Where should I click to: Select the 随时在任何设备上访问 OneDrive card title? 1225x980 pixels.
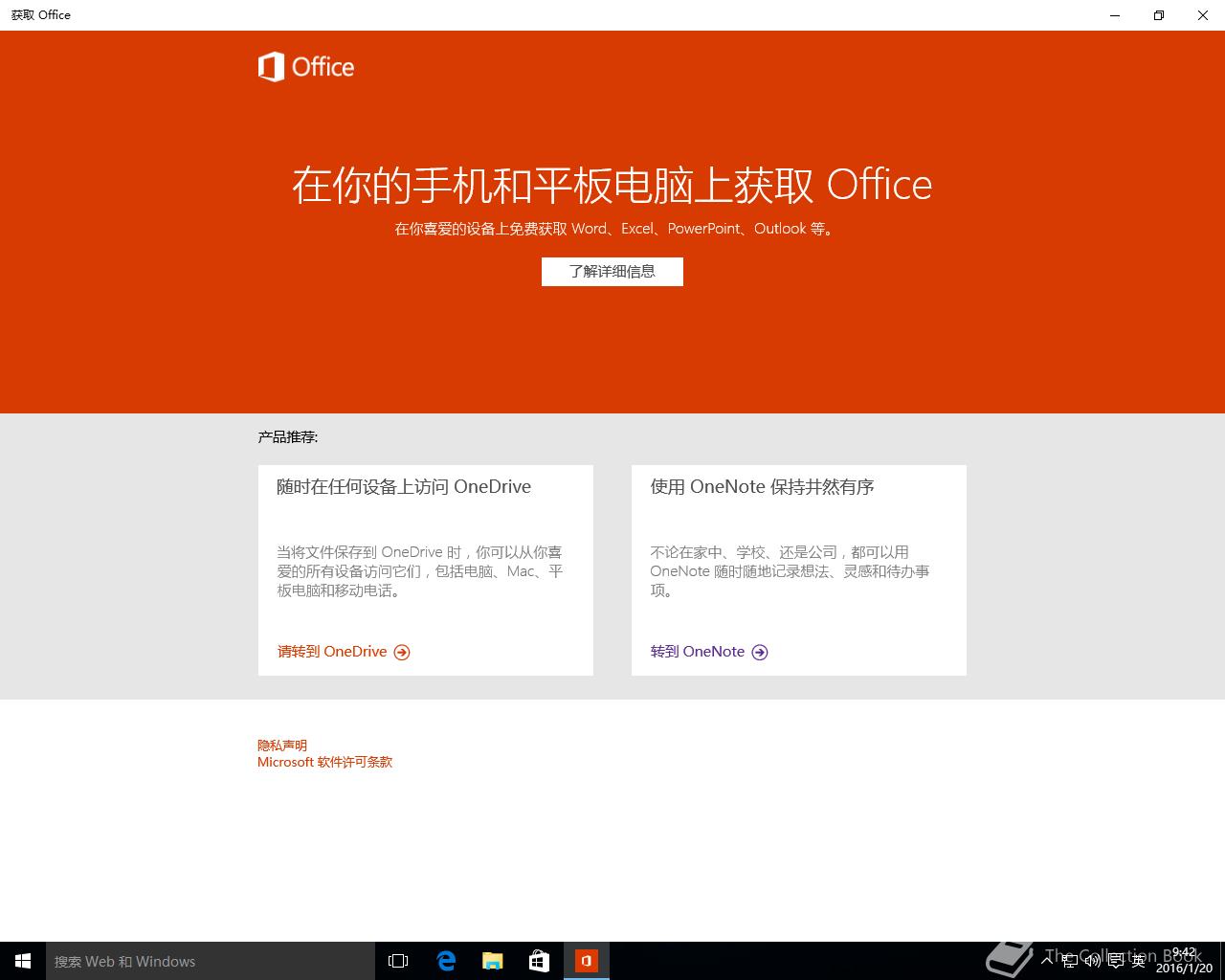click(x=404, y=487)
